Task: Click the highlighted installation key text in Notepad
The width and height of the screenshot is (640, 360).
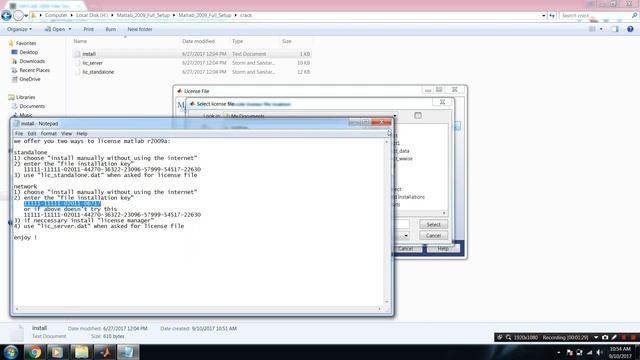Action: (x=62, y=203)
